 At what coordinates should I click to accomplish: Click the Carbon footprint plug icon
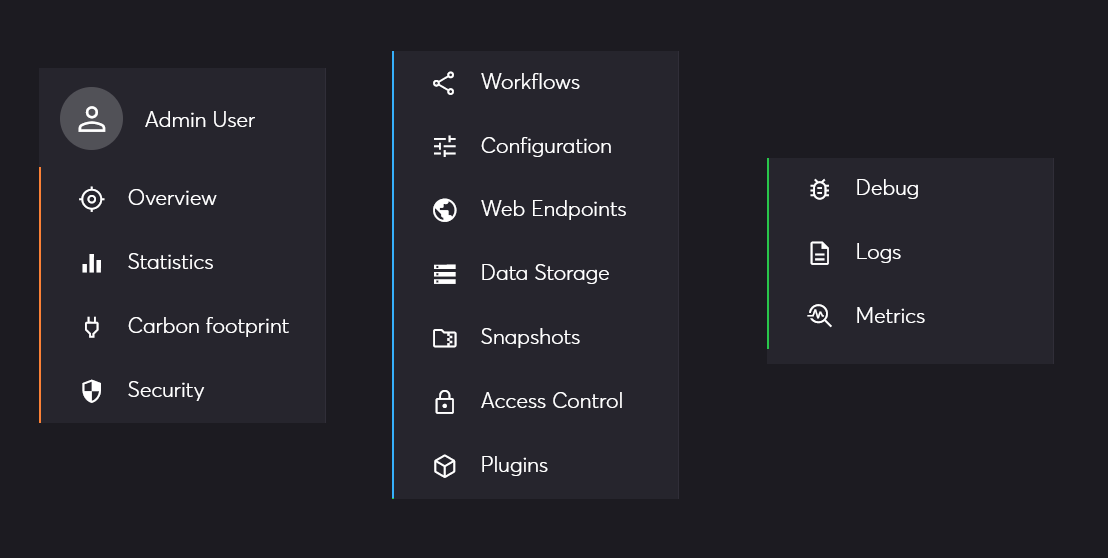point(91,327)
